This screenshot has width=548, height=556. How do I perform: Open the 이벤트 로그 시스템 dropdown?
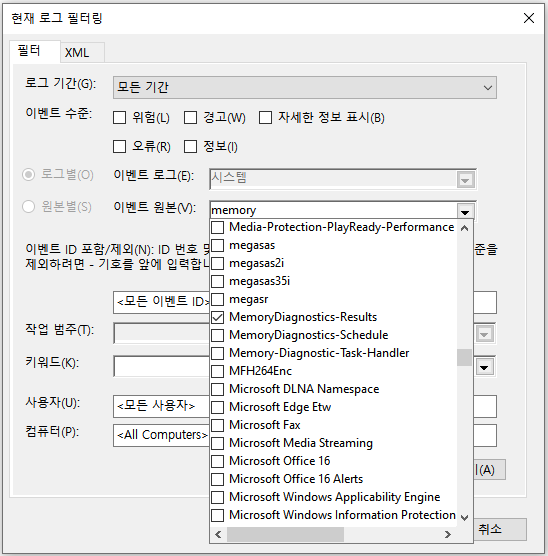pos(465,180)
